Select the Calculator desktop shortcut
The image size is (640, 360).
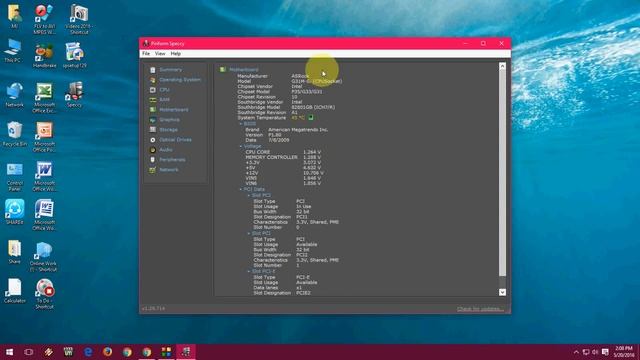click(14, 291)
